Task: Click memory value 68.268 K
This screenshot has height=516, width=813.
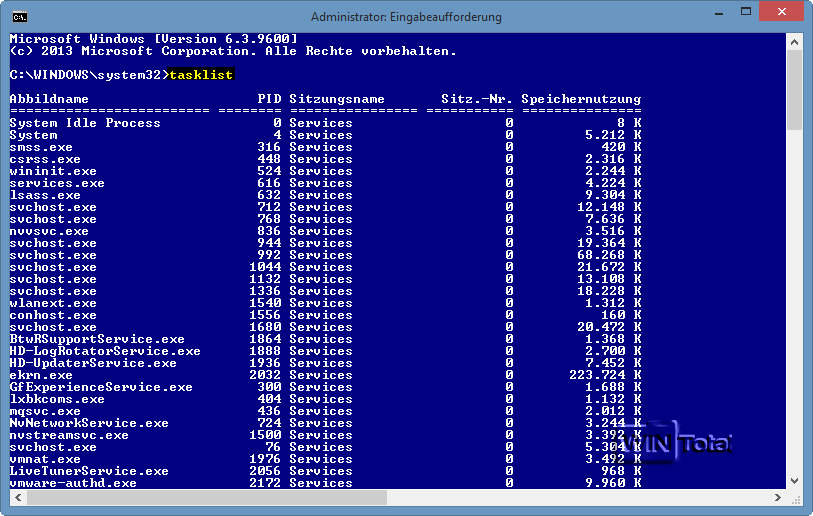Action: (x=609, y=255)
